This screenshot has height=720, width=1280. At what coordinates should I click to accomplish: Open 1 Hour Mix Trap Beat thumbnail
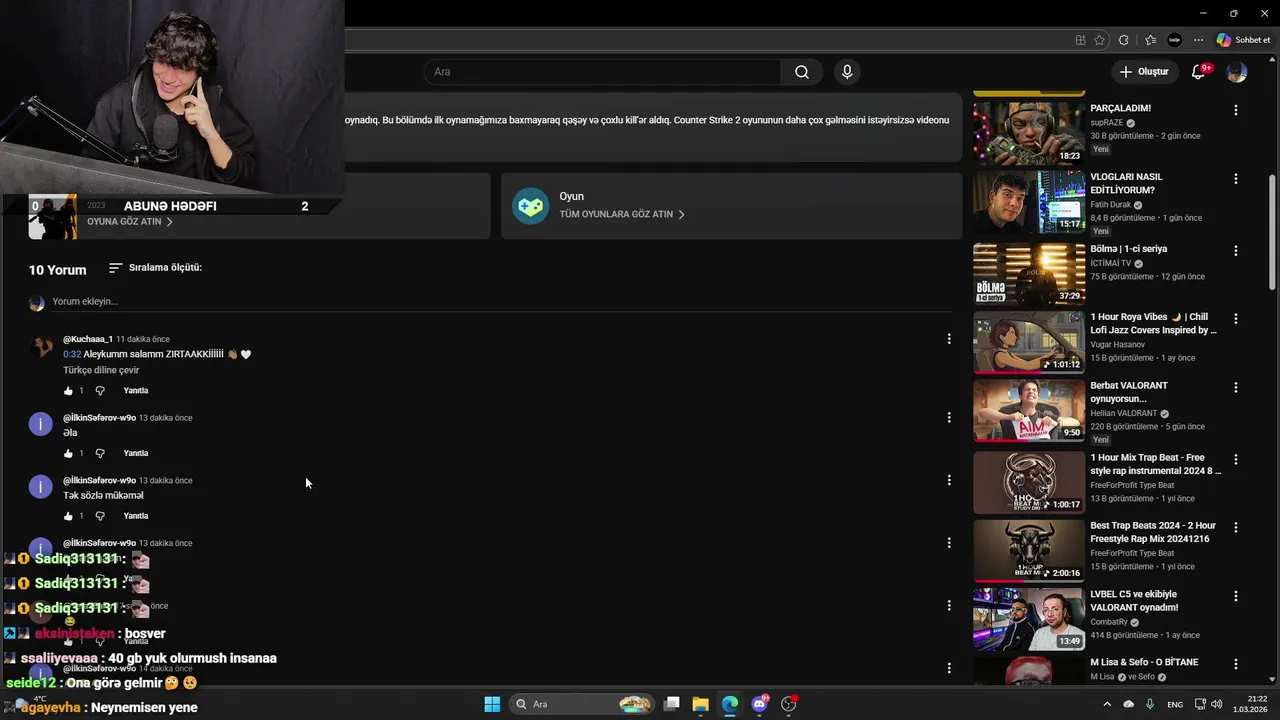click(1029, 482)
